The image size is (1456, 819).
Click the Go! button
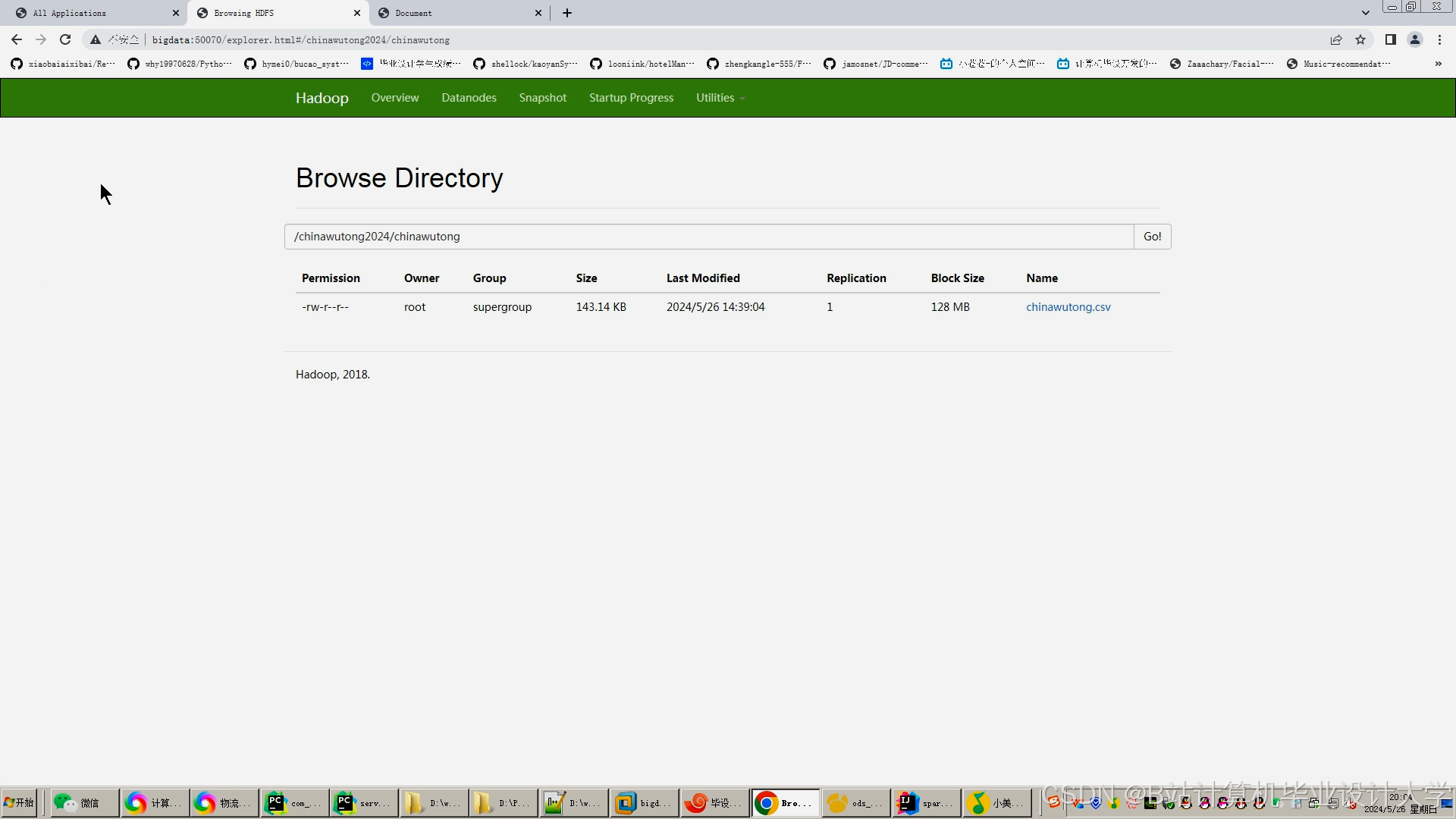coord(1152,237)
